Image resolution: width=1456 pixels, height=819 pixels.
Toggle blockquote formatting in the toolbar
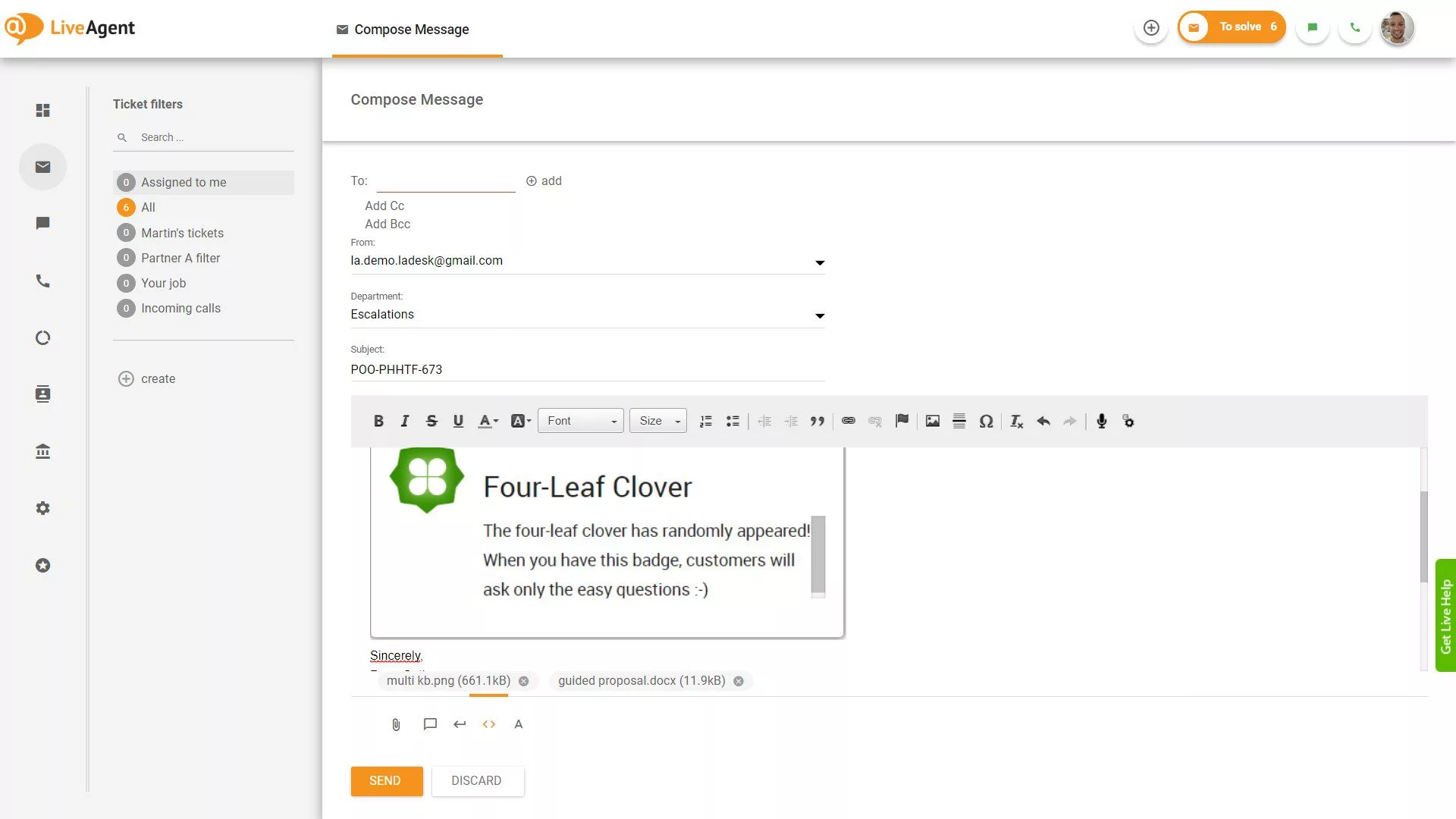(817, 421)
